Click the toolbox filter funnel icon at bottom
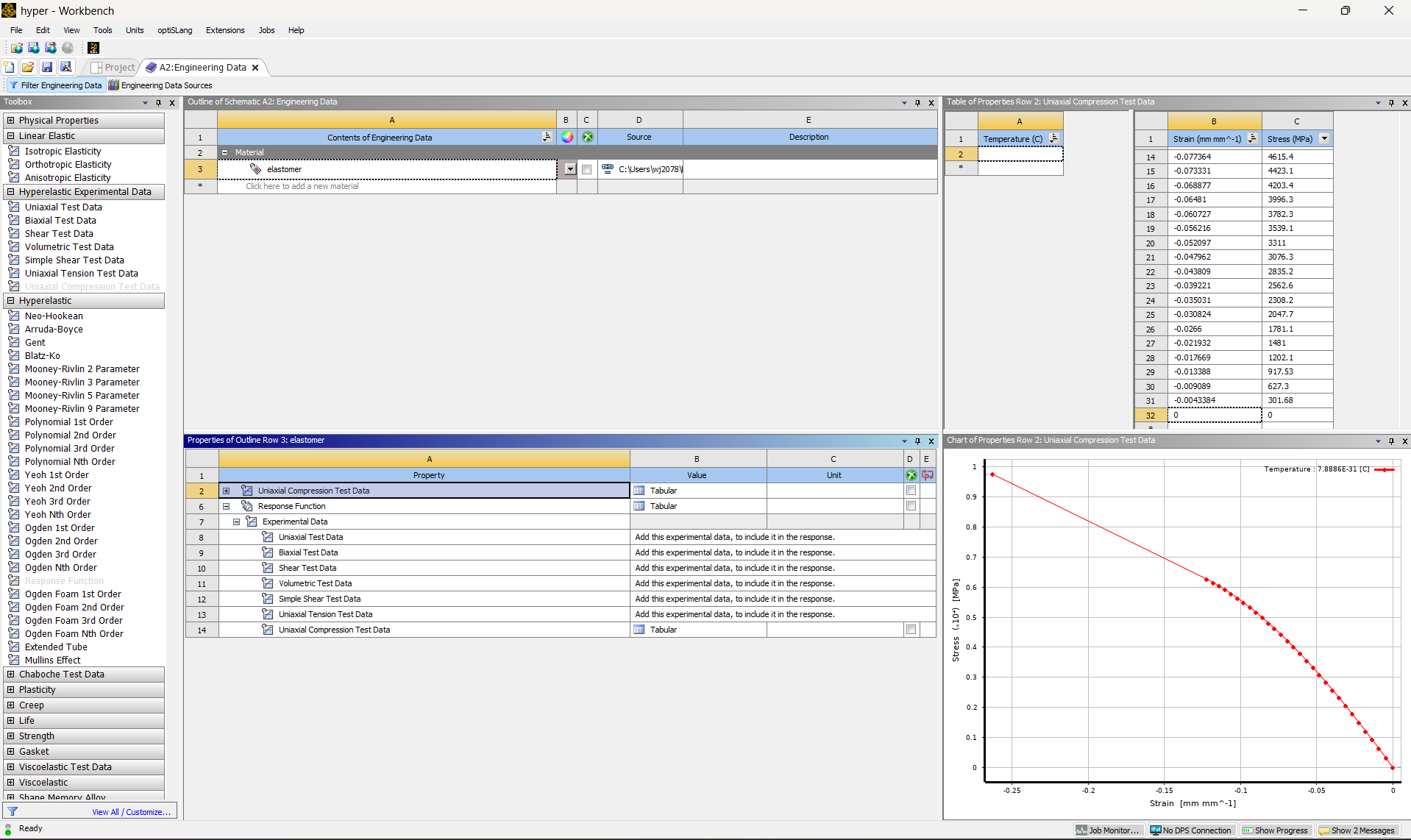Viewport: 1411px width, 840px height. (x=13, y=811)
